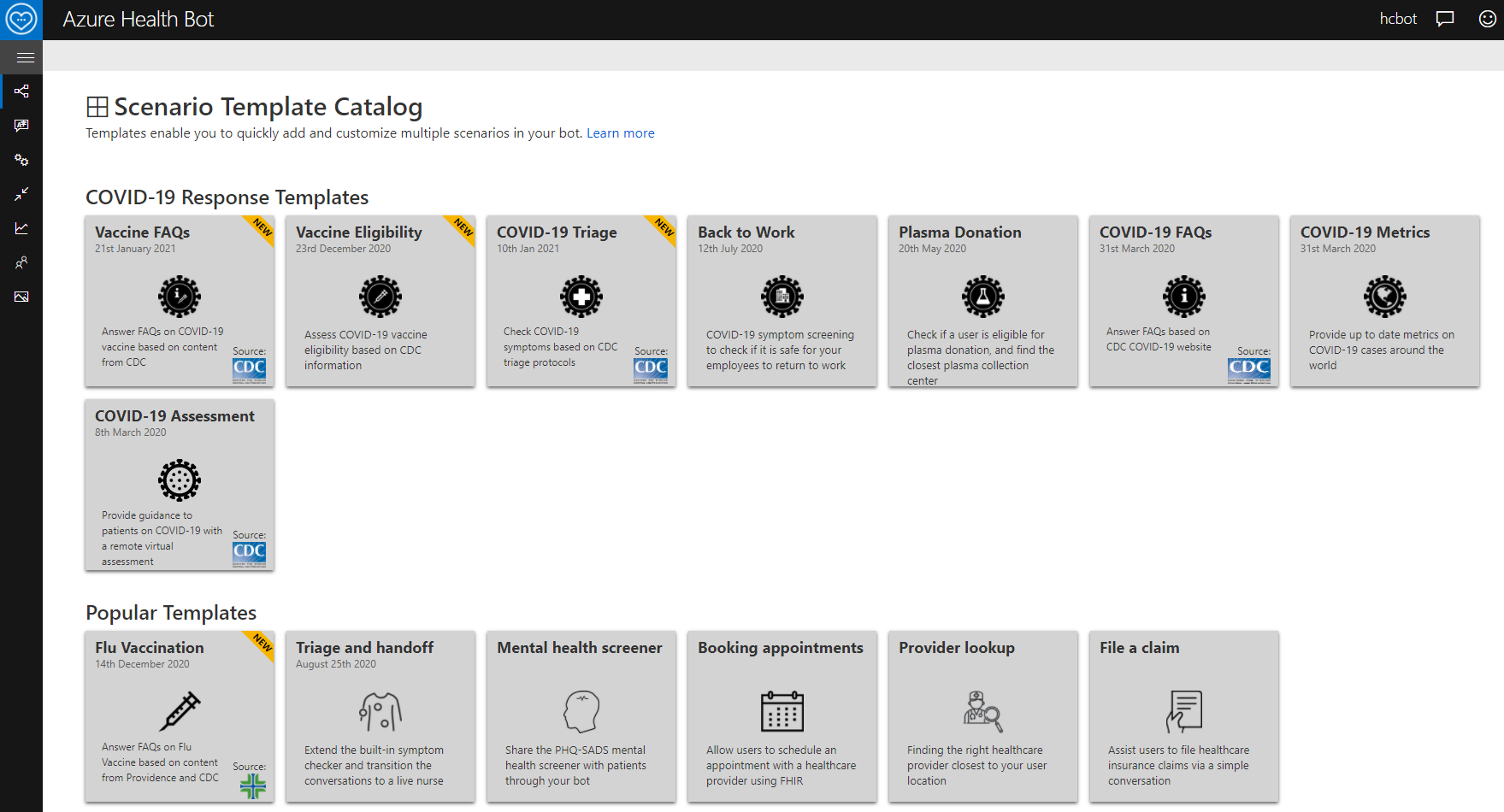
Task: Open the Plasma Donation template title
Action: click(x=960, y=232)
